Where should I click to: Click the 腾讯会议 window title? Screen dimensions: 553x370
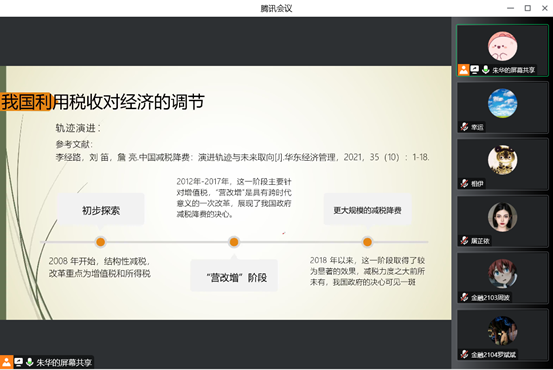pos(276,8)
